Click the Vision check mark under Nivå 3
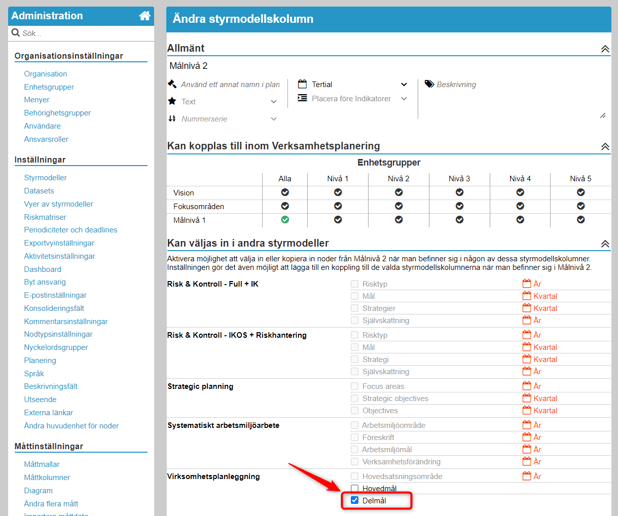 [x=459, y=192]
